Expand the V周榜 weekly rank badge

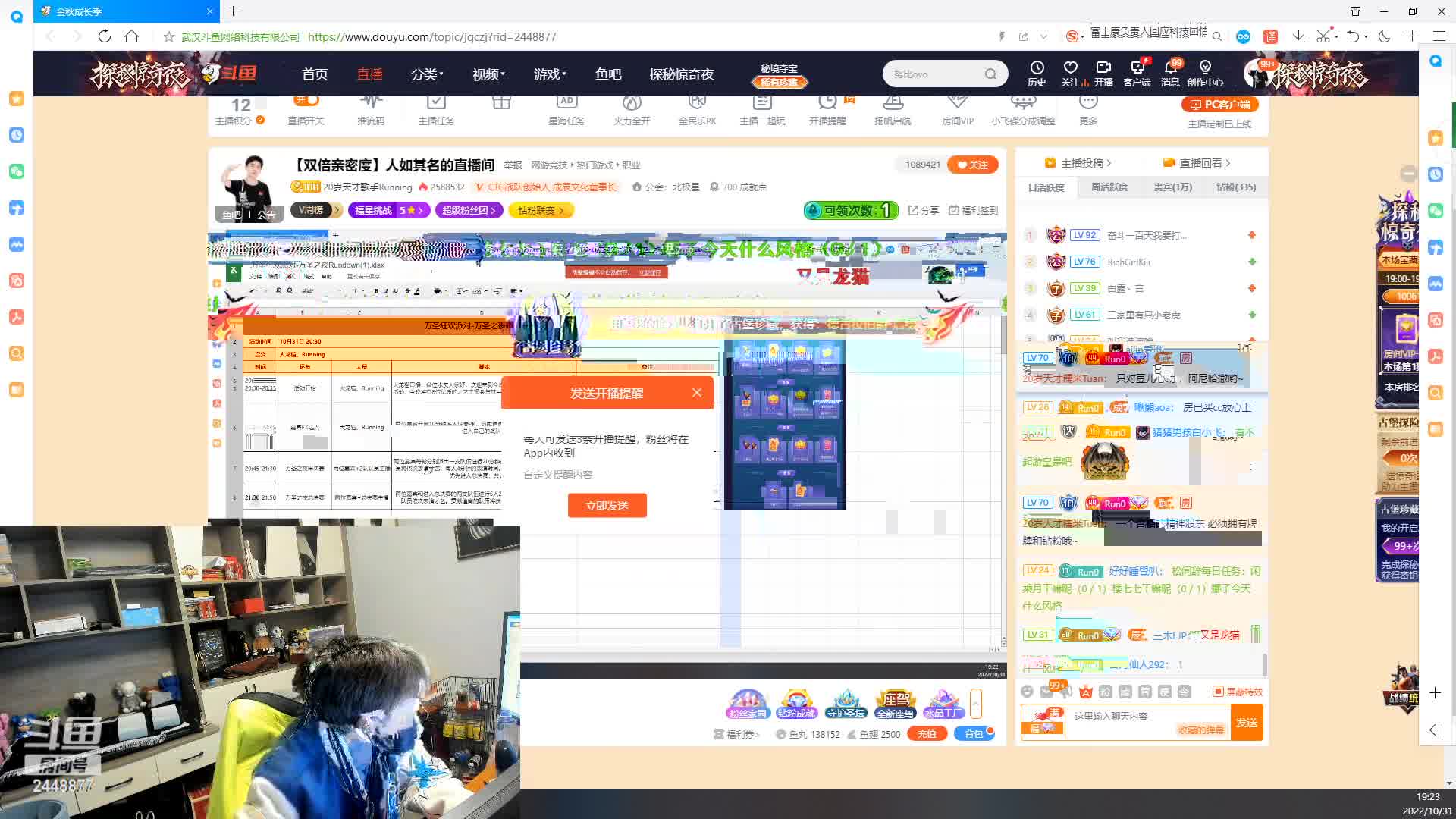316,210
